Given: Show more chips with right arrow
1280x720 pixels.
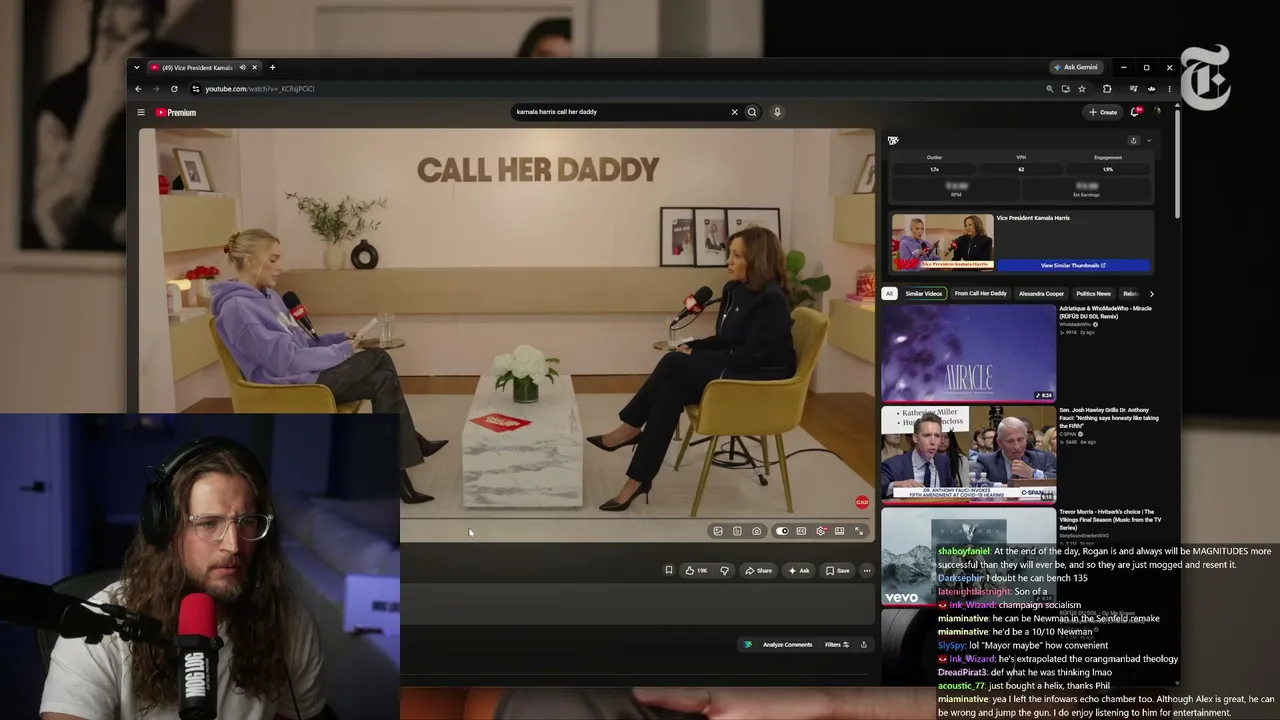Looking at the screenshot, I should 1151,294.
